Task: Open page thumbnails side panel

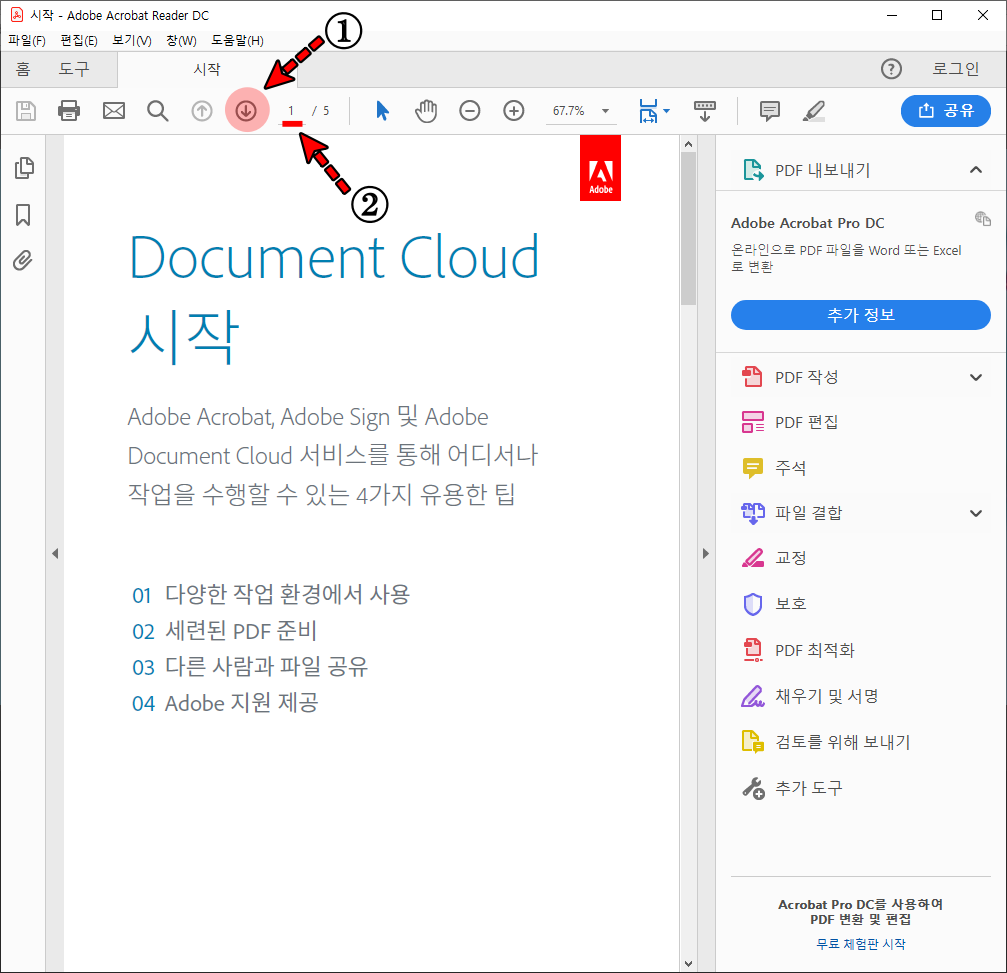Action: click(x=24, y=168)
